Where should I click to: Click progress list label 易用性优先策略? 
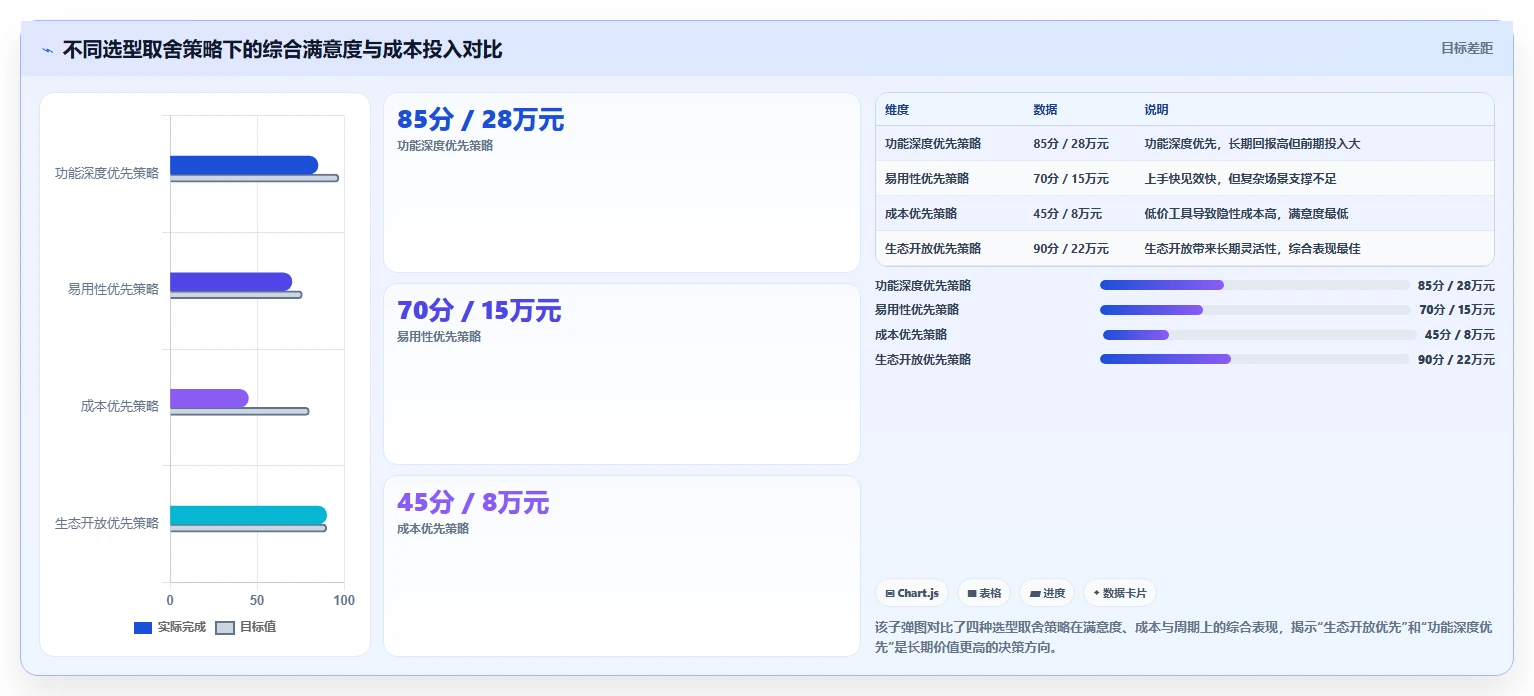[917, 310]
